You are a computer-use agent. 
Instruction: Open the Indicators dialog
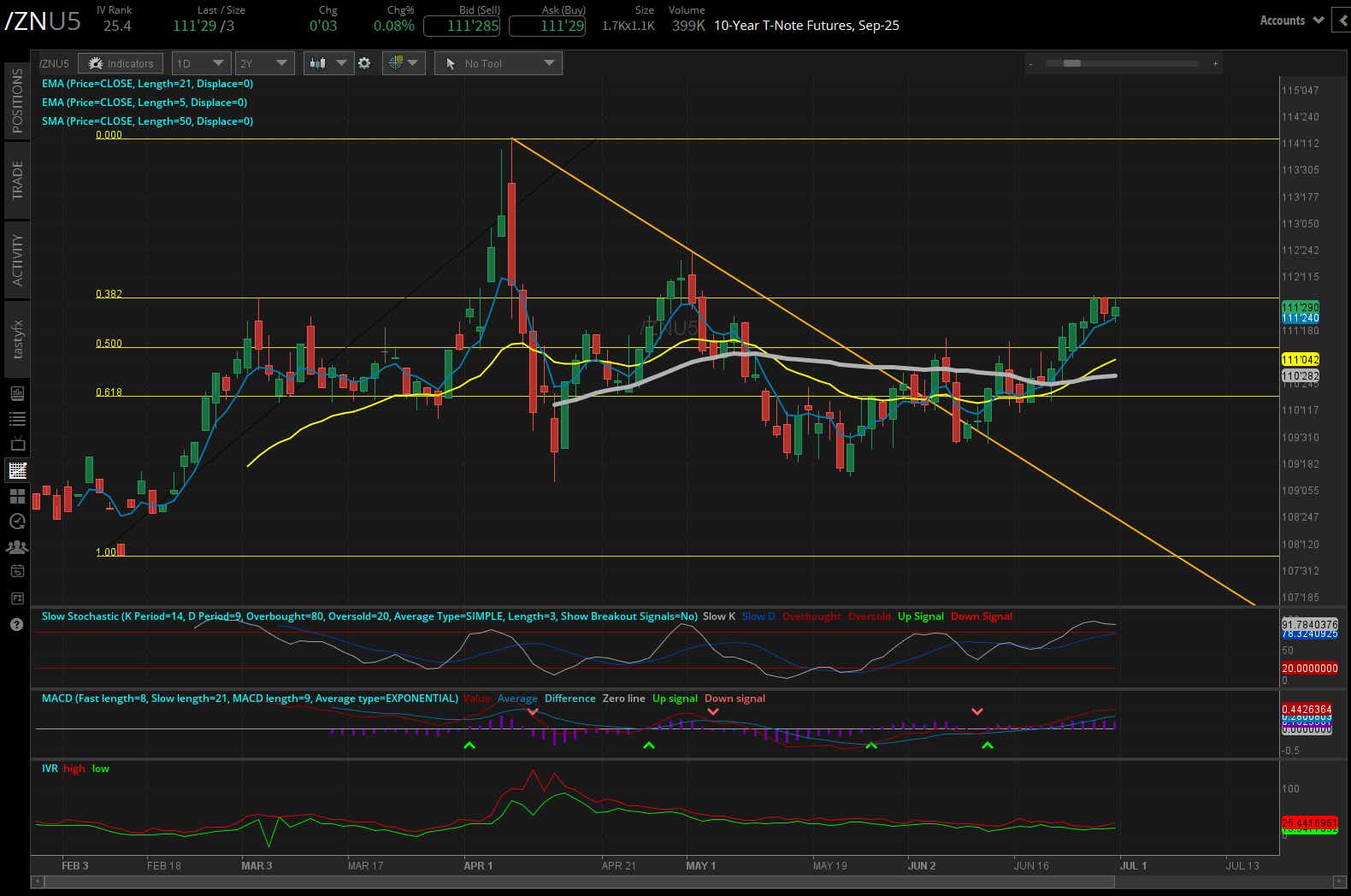click(x=121, y=63)
